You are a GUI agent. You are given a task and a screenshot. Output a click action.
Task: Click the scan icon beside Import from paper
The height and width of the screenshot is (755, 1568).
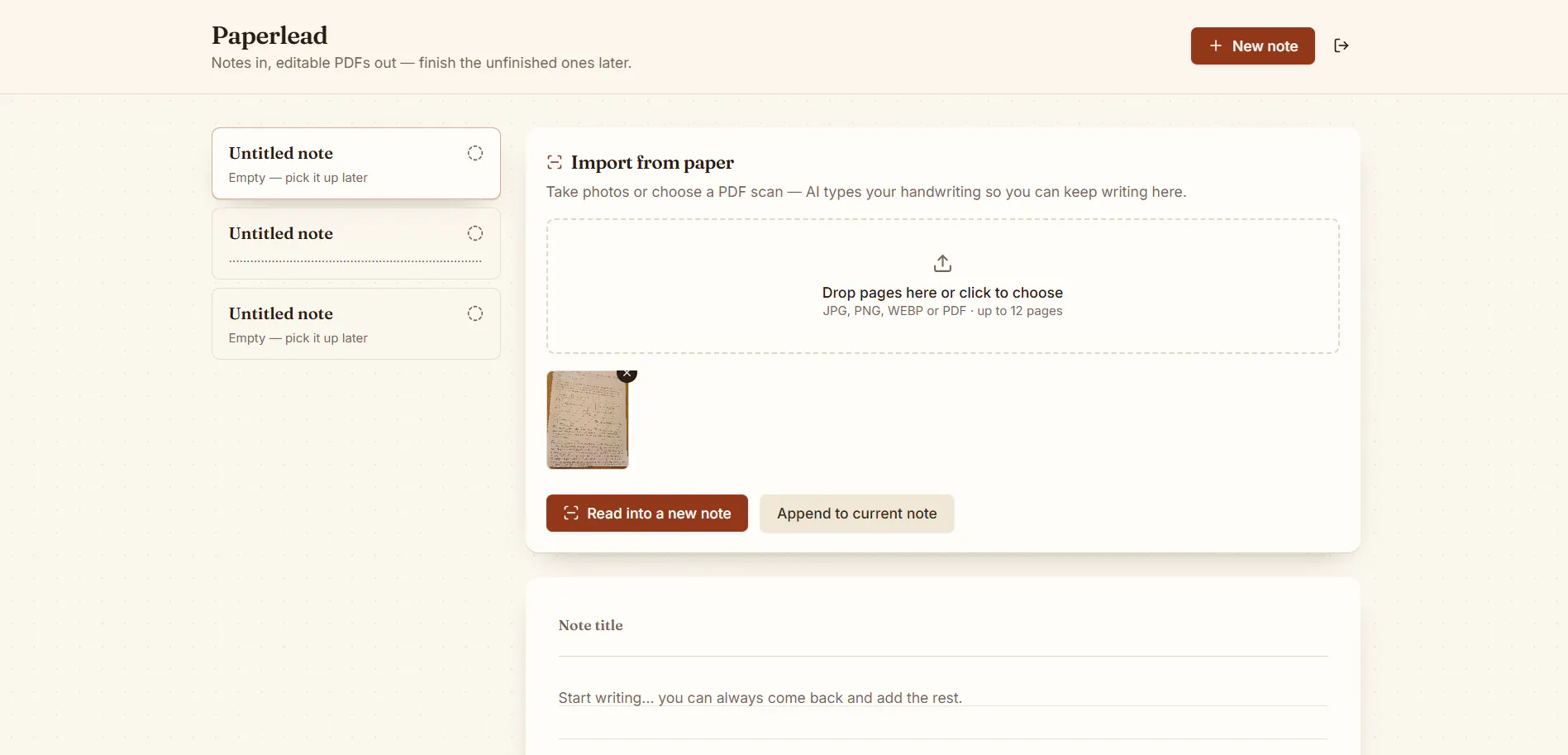tap(555, 162)
